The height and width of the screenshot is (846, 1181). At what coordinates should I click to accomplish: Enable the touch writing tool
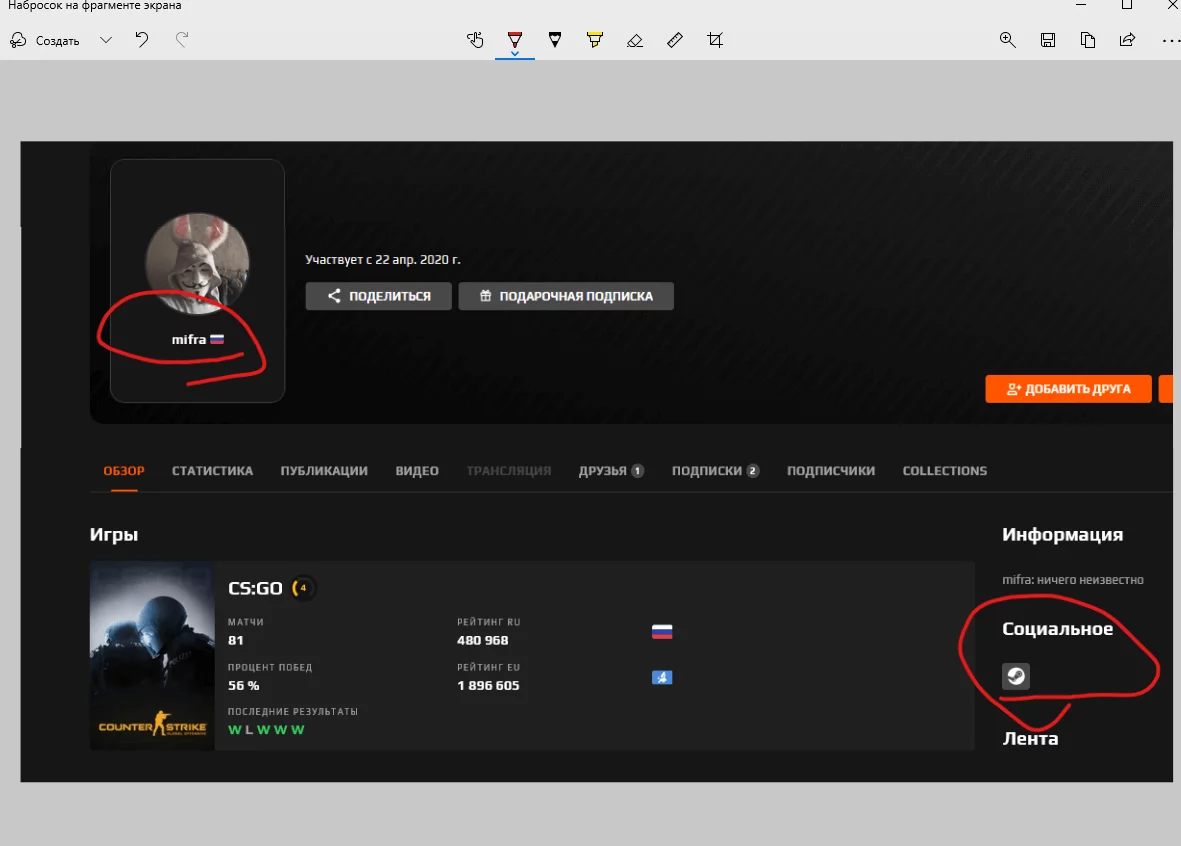coord(475,40)
